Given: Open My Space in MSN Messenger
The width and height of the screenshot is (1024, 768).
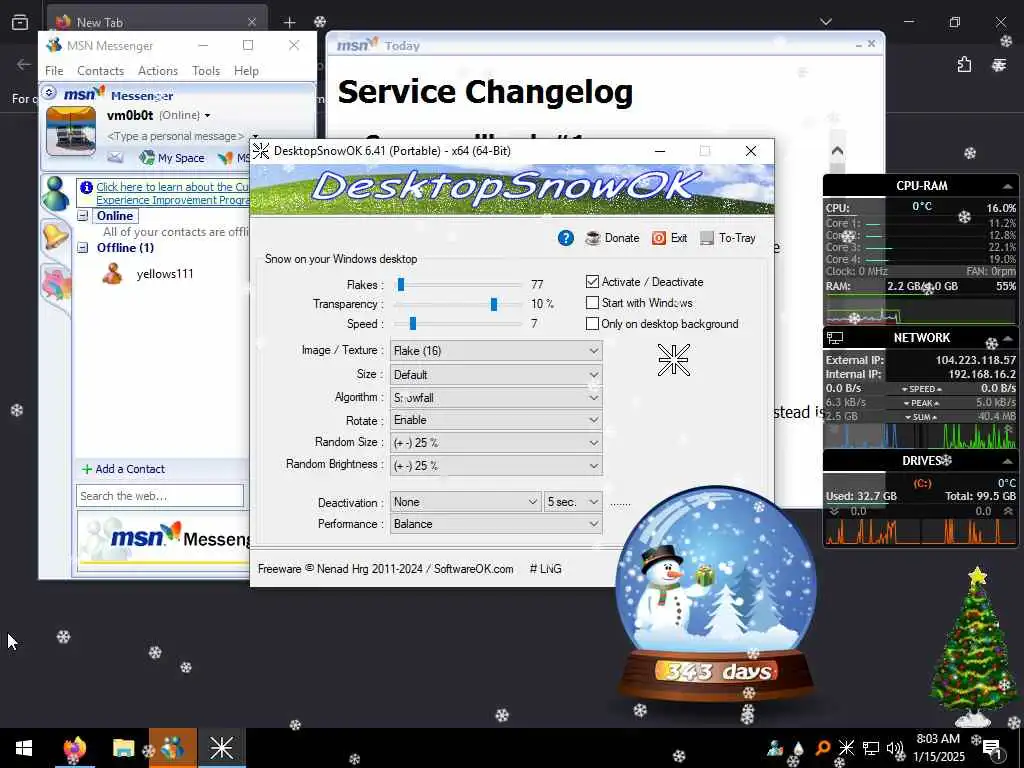Looking at the screenshot, I should pos(172,158).
